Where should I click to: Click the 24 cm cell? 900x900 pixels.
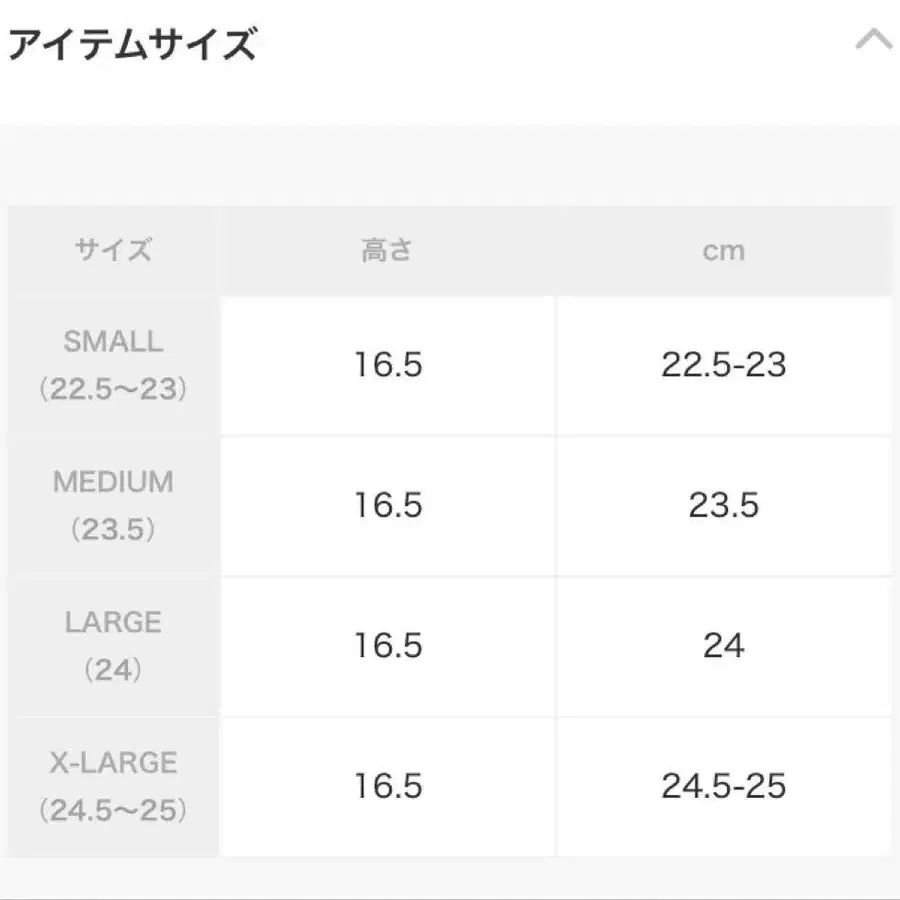[x=723, y=646]
